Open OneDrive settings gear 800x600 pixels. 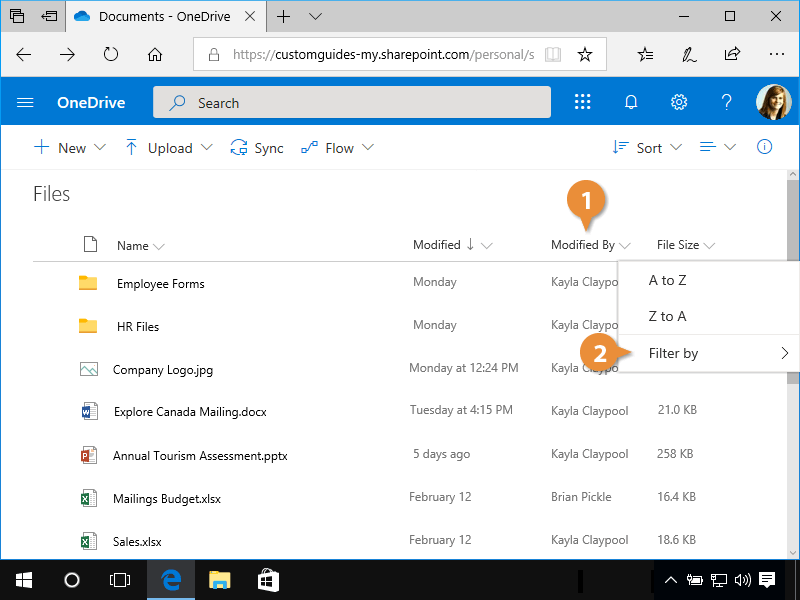tap(679, 102)
